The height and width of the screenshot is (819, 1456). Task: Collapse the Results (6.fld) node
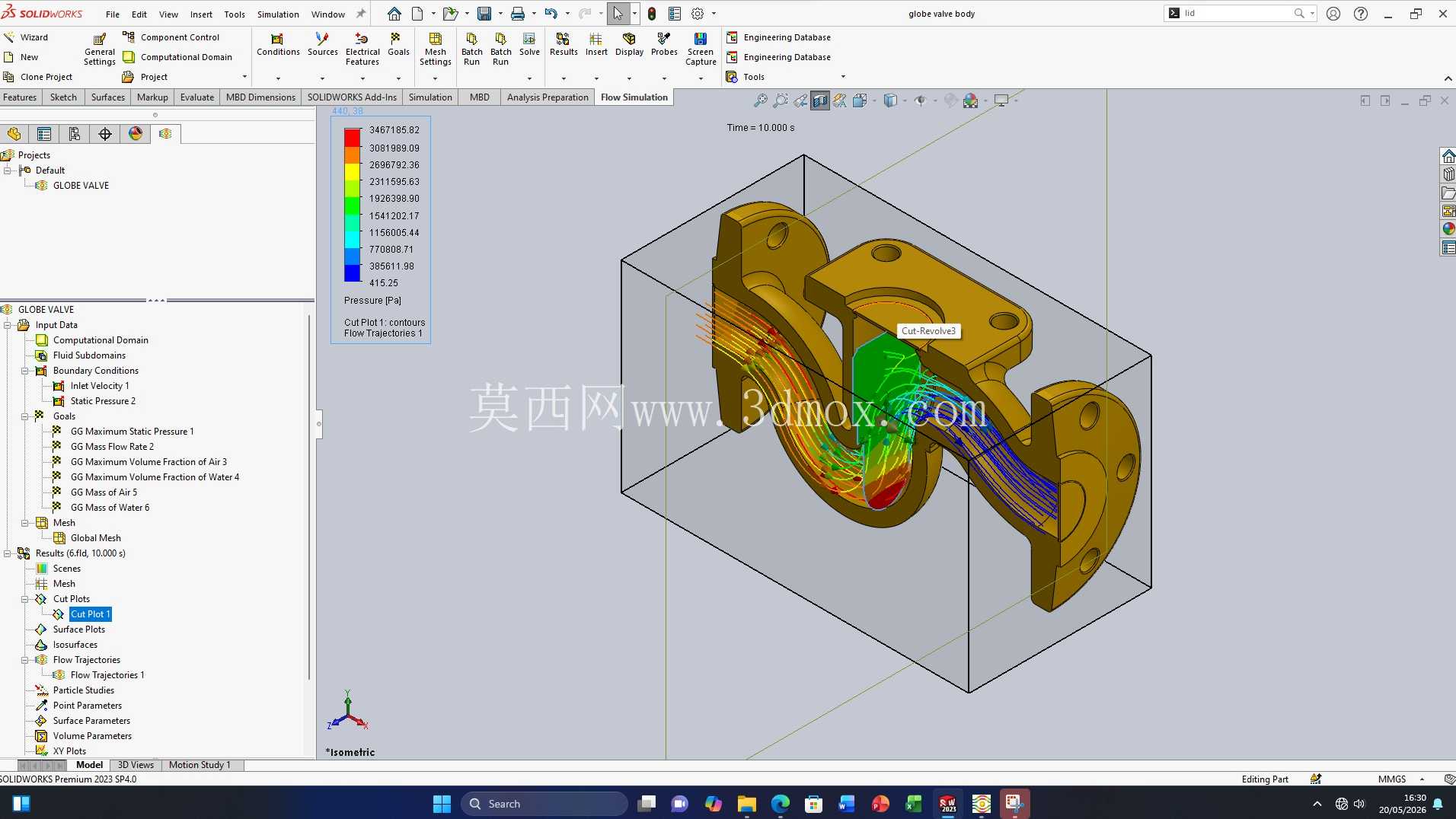pos(8,553)
